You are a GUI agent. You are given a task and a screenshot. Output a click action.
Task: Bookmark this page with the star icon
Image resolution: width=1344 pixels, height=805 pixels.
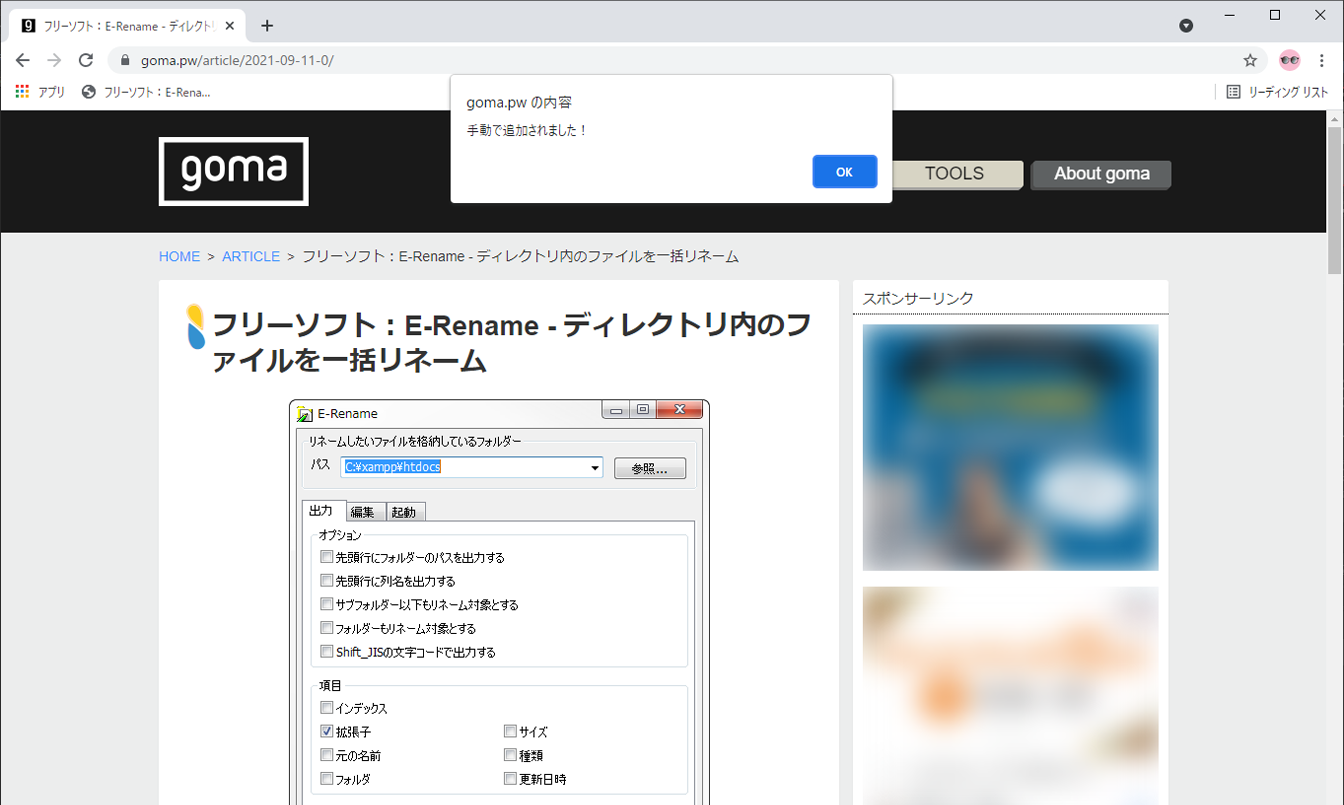tap(1250, 60)
